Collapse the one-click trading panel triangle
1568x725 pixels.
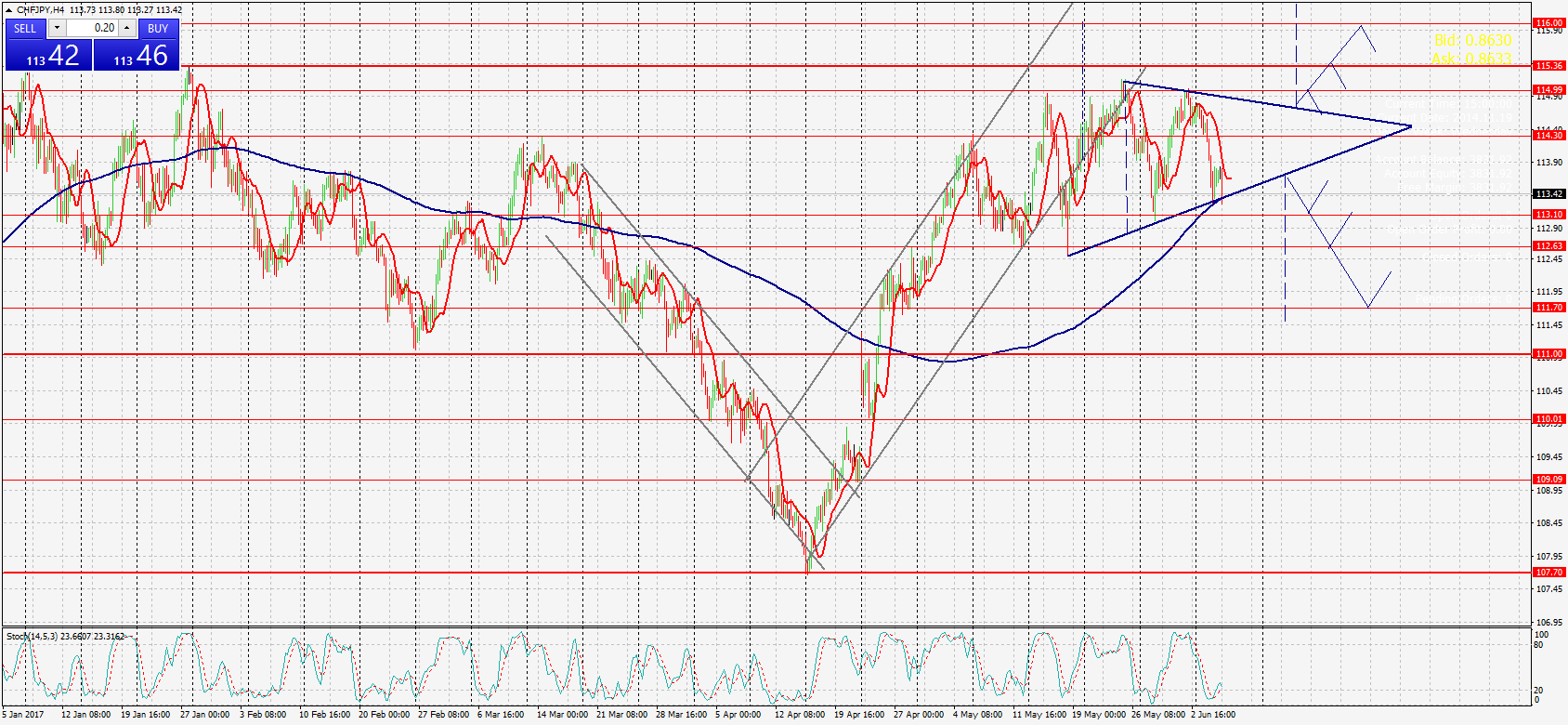coord(8,10)
